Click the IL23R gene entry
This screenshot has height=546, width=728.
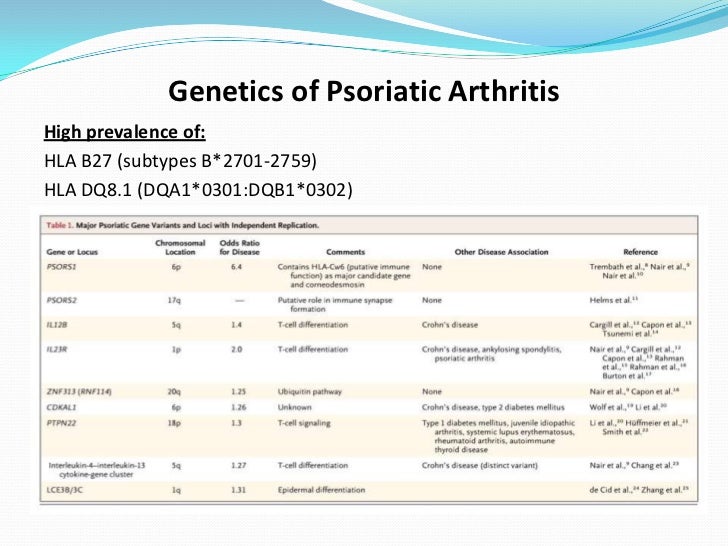coord(57,349)
